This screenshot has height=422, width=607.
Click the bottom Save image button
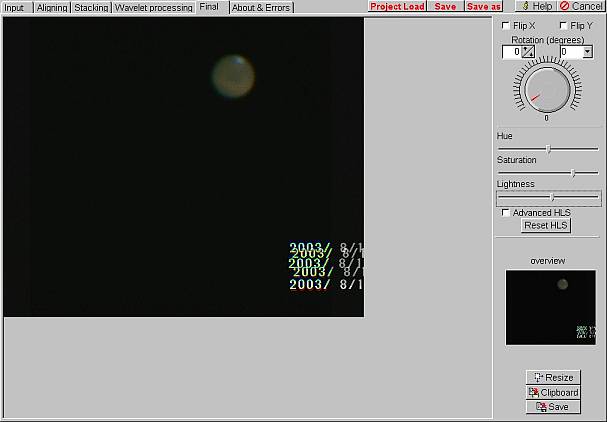[x=552, y=407]
